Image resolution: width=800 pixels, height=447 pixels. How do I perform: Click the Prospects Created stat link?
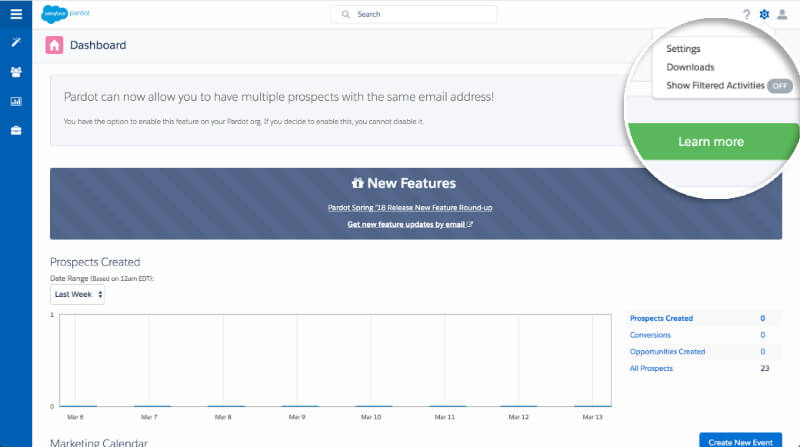point(661,318)
